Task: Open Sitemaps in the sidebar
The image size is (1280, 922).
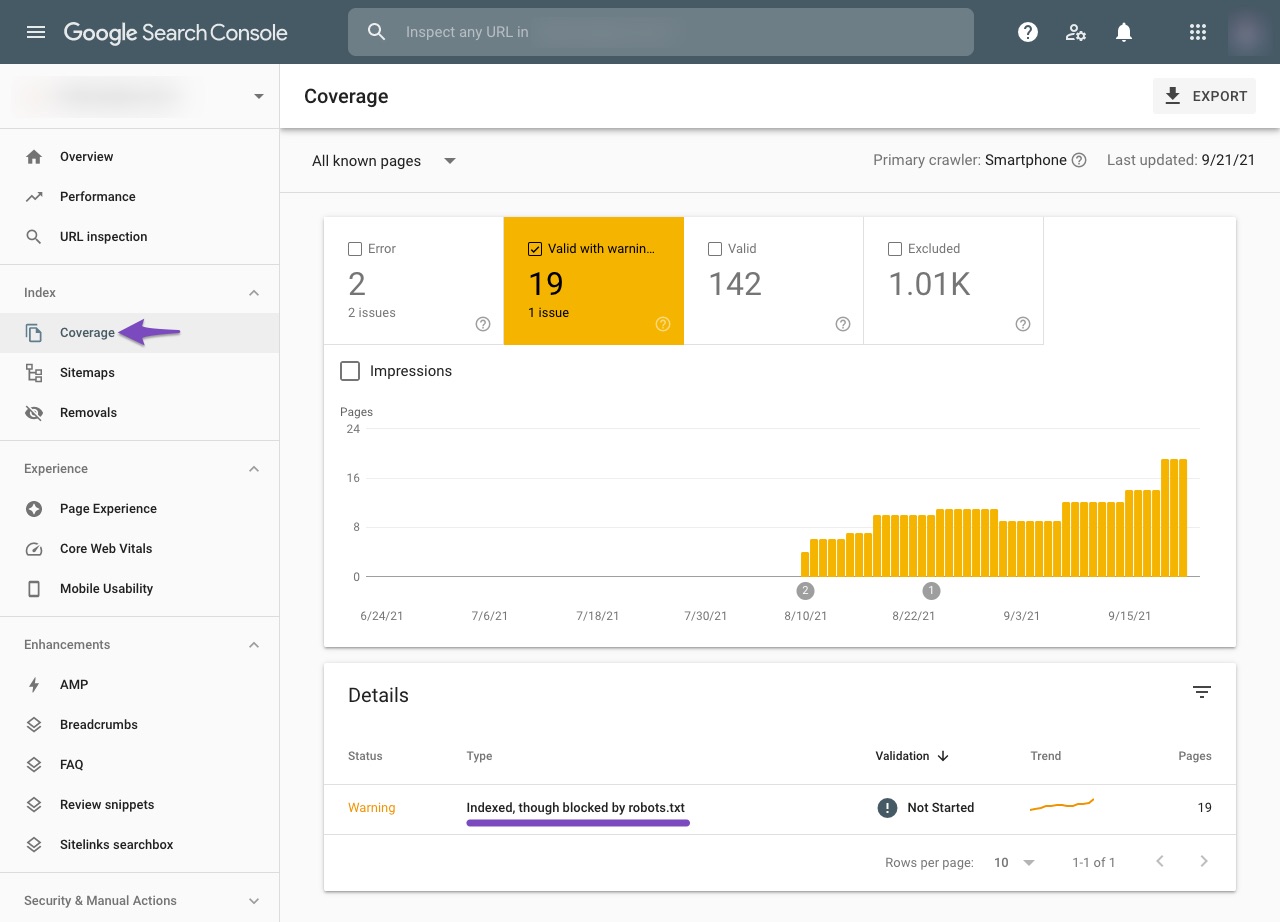Action: point(87,373)
